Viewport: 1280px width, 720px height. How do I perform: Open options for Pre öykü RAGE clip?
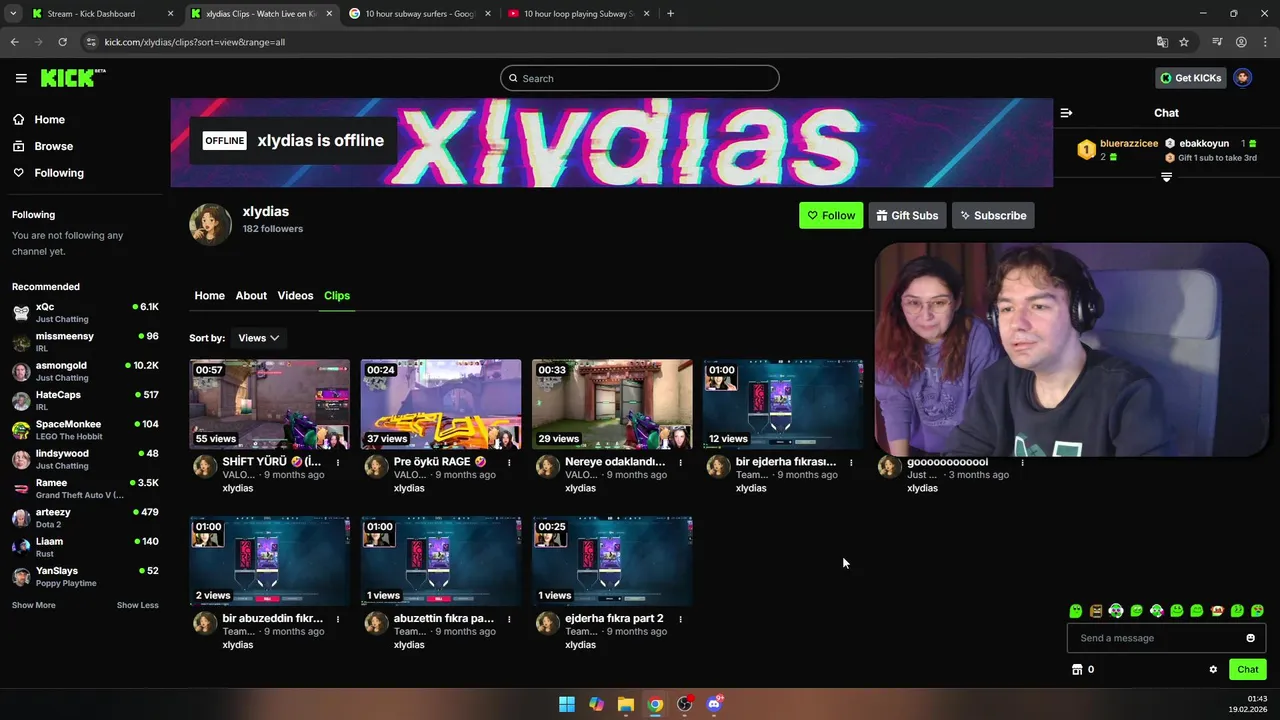(x=509, y=462)
